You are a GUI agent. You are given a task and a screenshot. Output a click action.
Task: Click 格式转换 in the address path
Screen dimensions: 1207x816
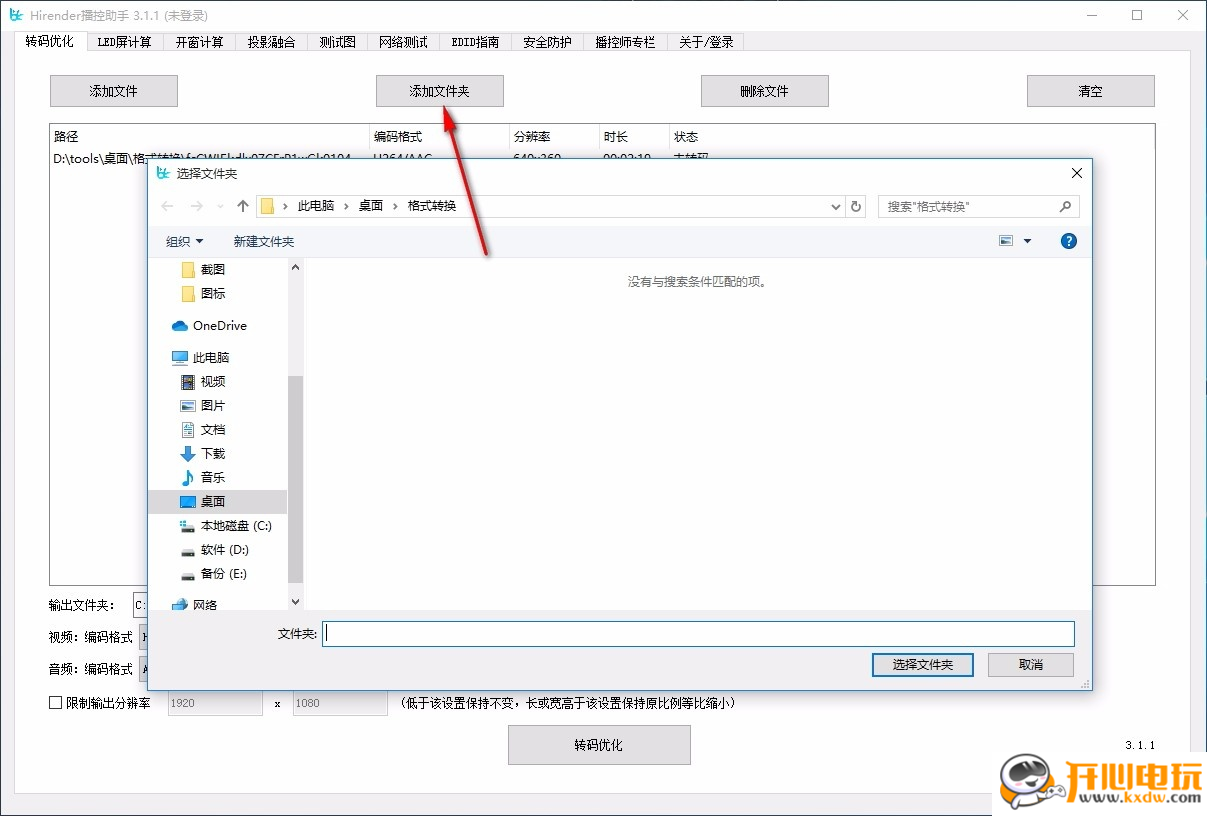pyautogui.click(x=432, y=206)
